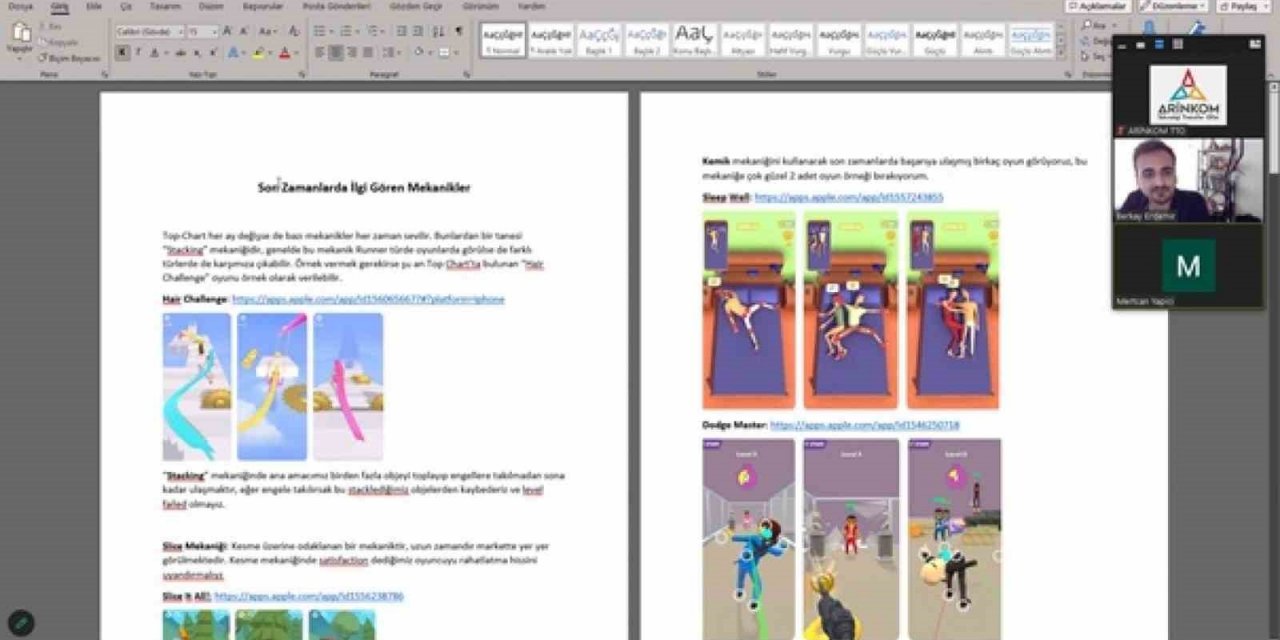Click the clear formatting icon

coord(293,31)
